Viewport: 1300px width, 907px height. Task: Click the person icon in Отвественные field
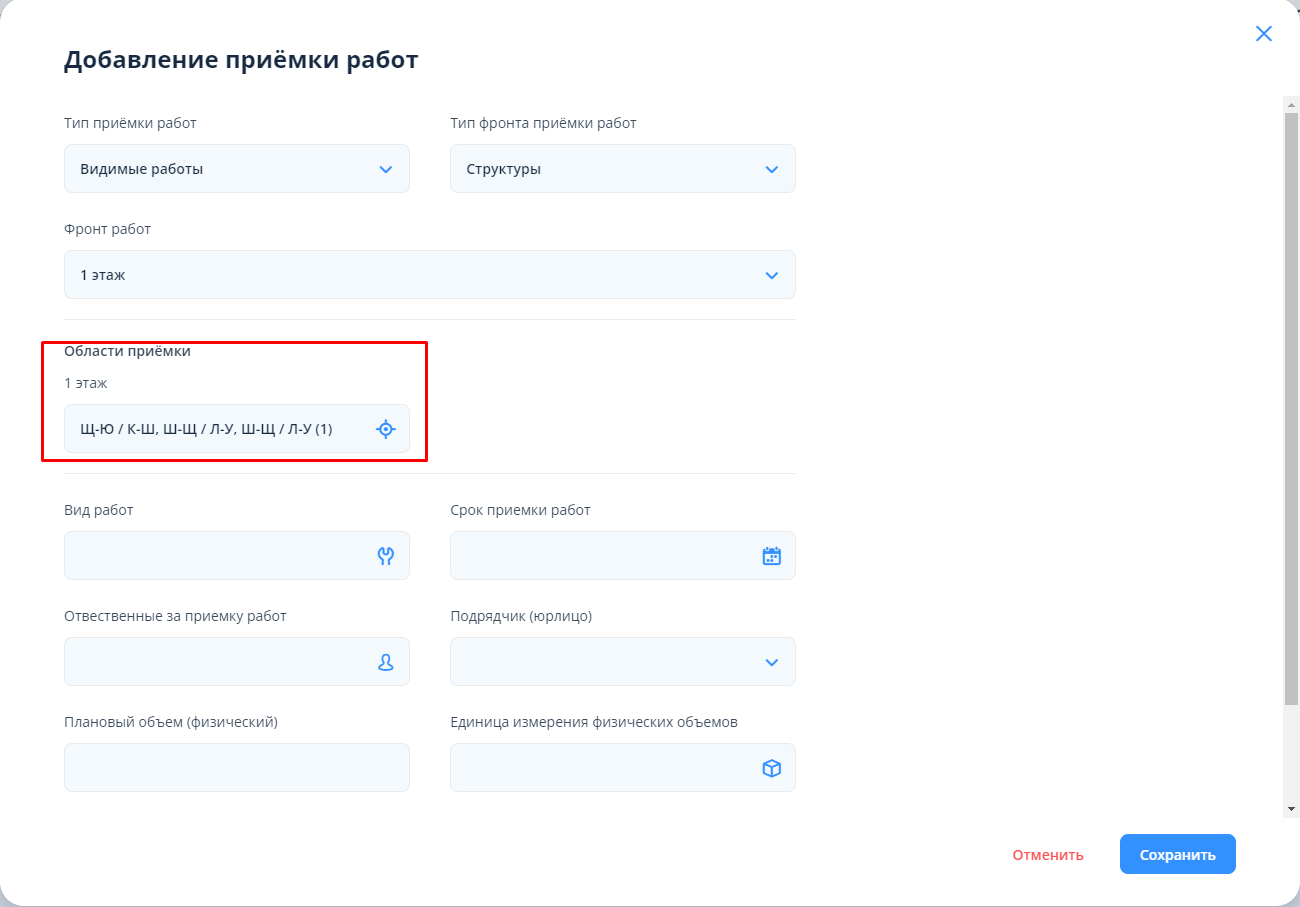coord(385,662)
